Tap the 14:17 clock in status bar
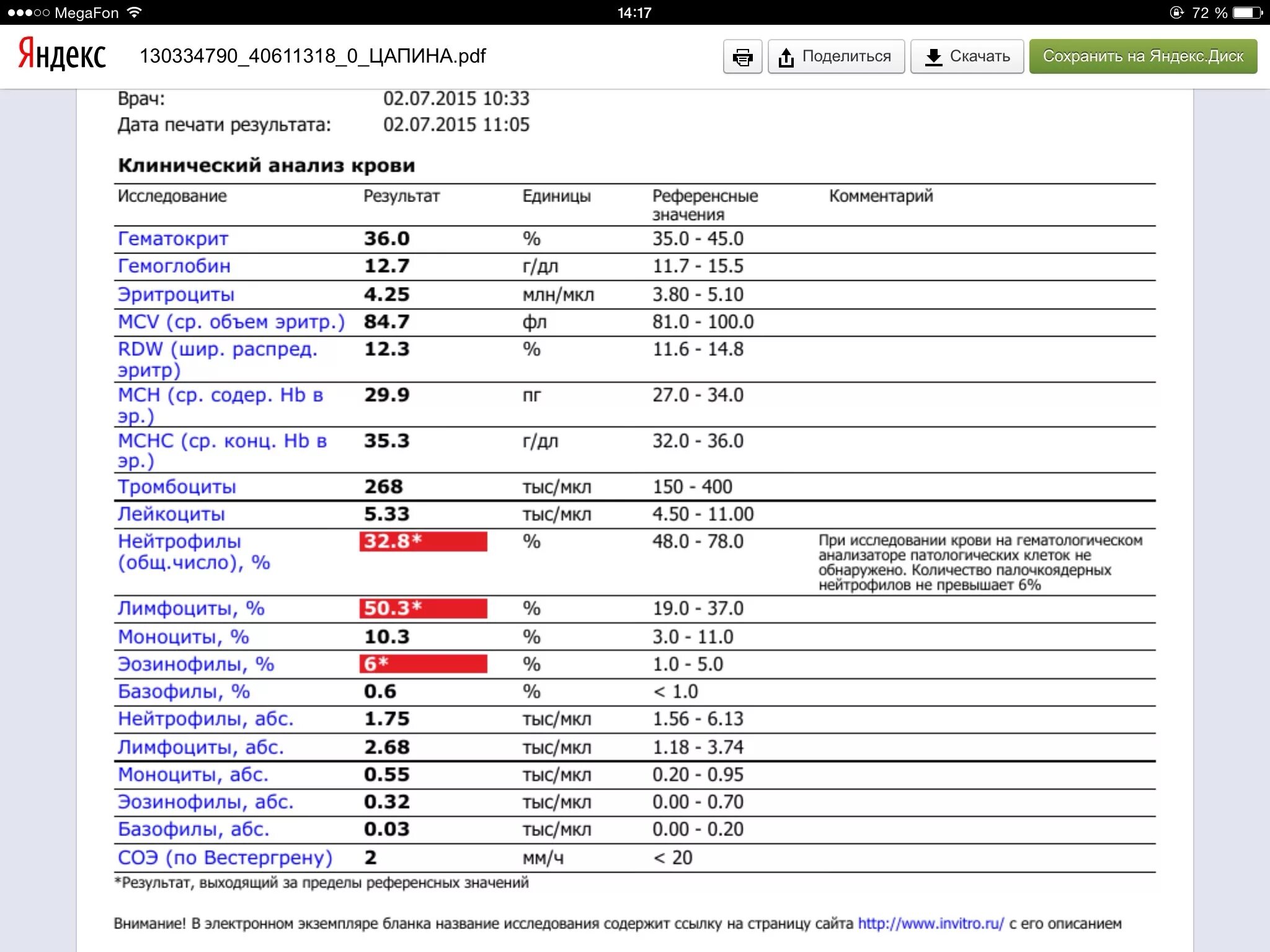 pos(634,12)
